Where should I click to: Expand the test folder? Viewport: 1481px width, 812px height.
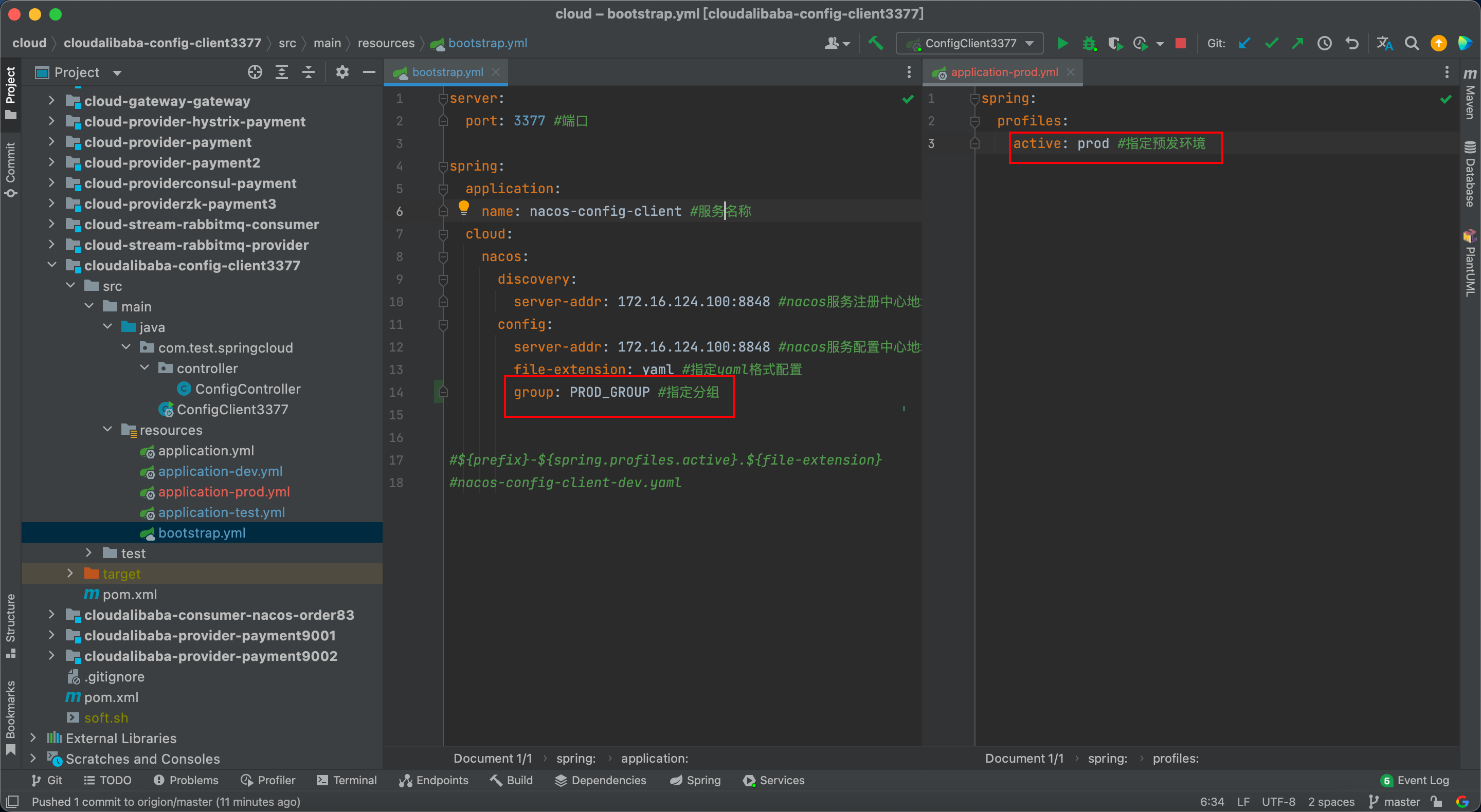click(88, 553)
